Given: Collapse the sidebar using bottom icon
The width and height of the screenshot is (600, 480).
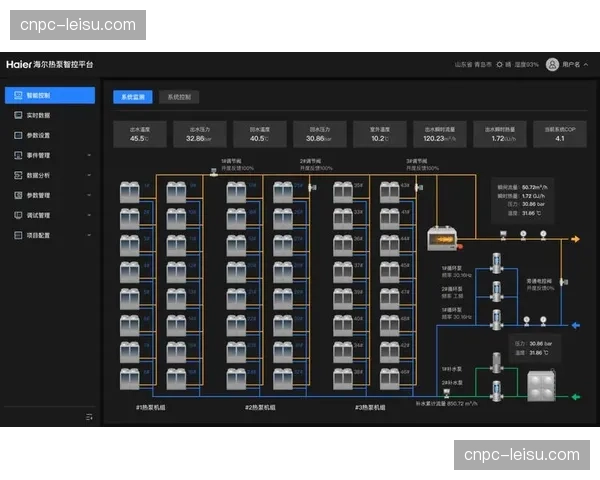Looking at the screenshot, I should coord(89,416).
